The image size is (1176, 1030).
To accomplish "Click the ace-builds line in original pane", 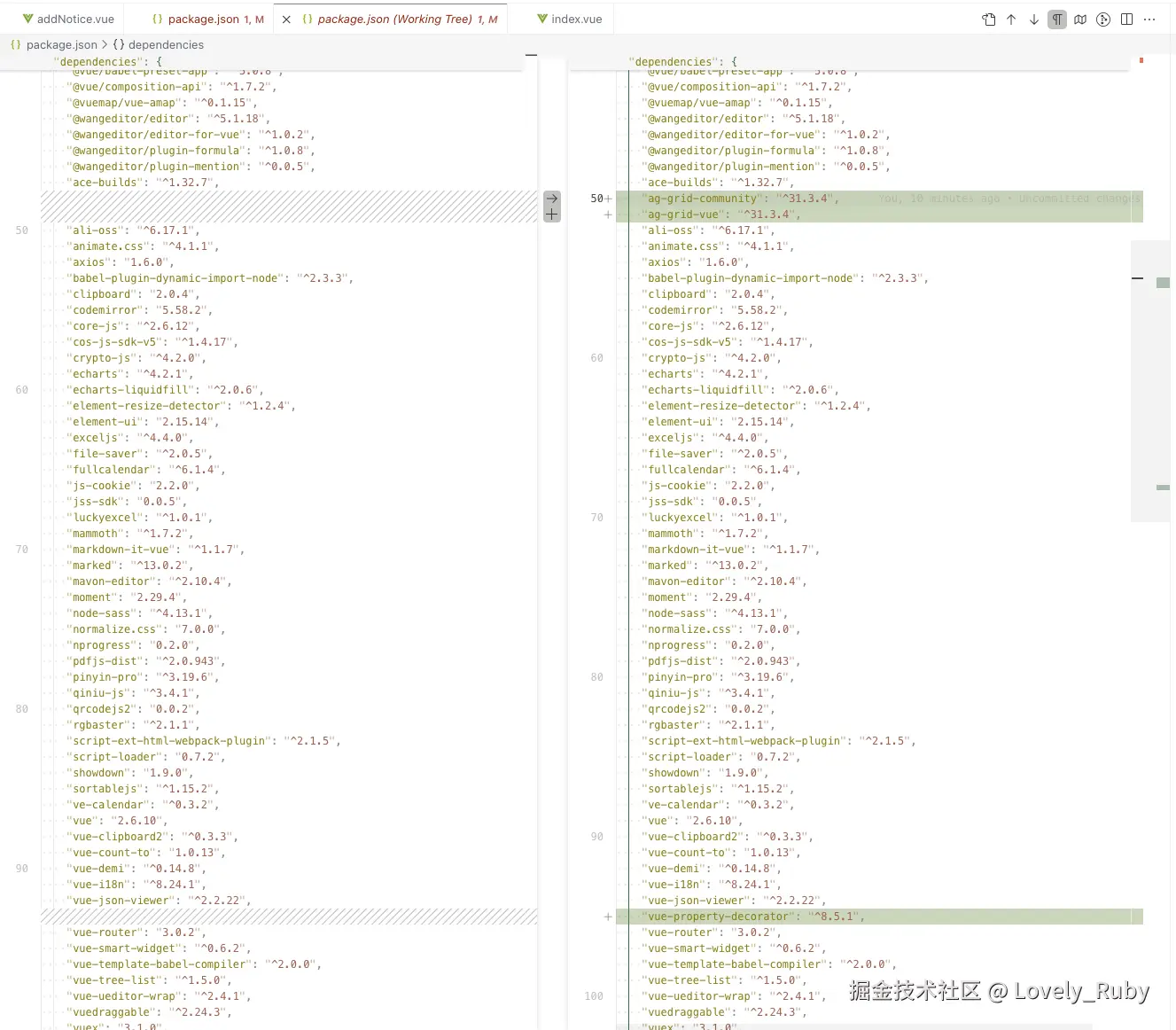I will (142, 183).
